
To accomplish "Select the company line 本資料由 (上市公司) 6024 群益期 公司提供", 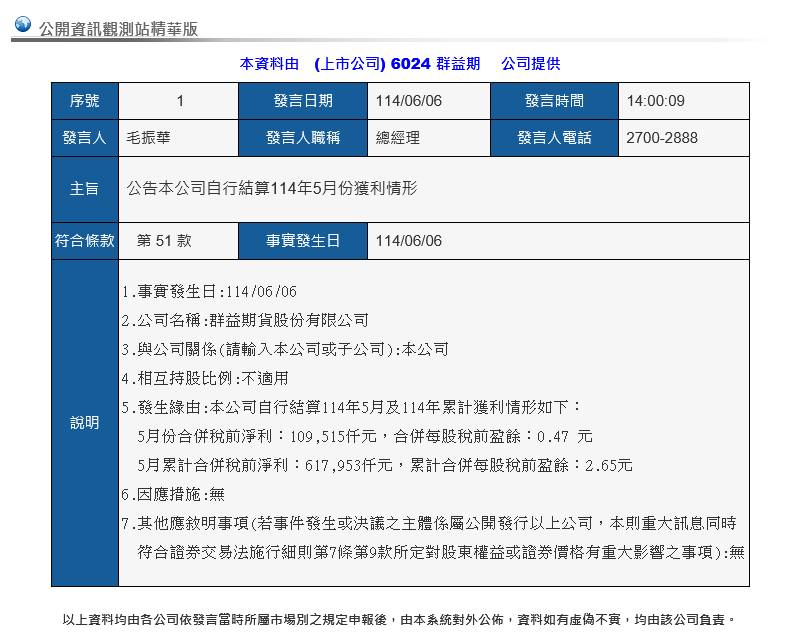I will (x=400, y=64).
